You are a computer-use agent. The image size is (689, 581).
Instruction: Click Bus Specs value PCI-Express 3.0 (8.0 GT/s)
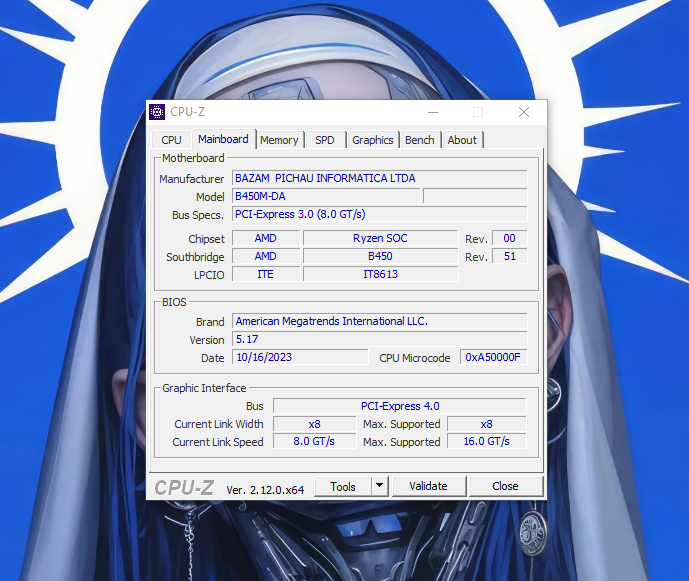point(380,214)
